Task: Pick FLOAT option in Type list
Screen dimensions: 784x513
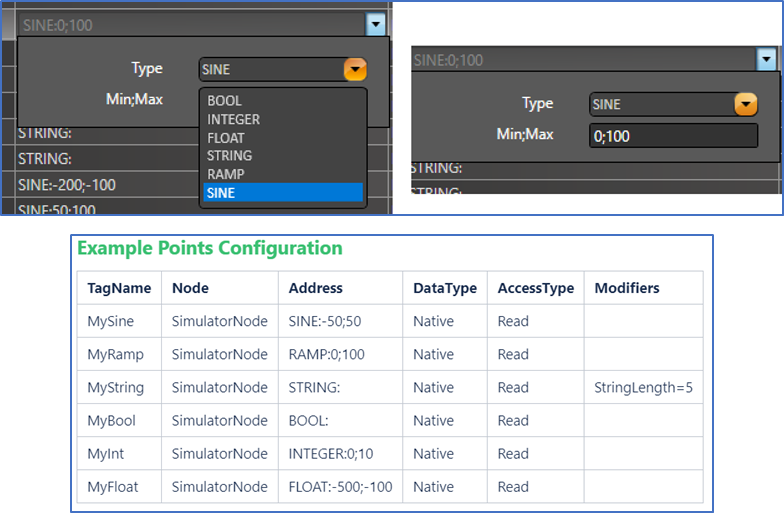Action: [x=226, y=138]
